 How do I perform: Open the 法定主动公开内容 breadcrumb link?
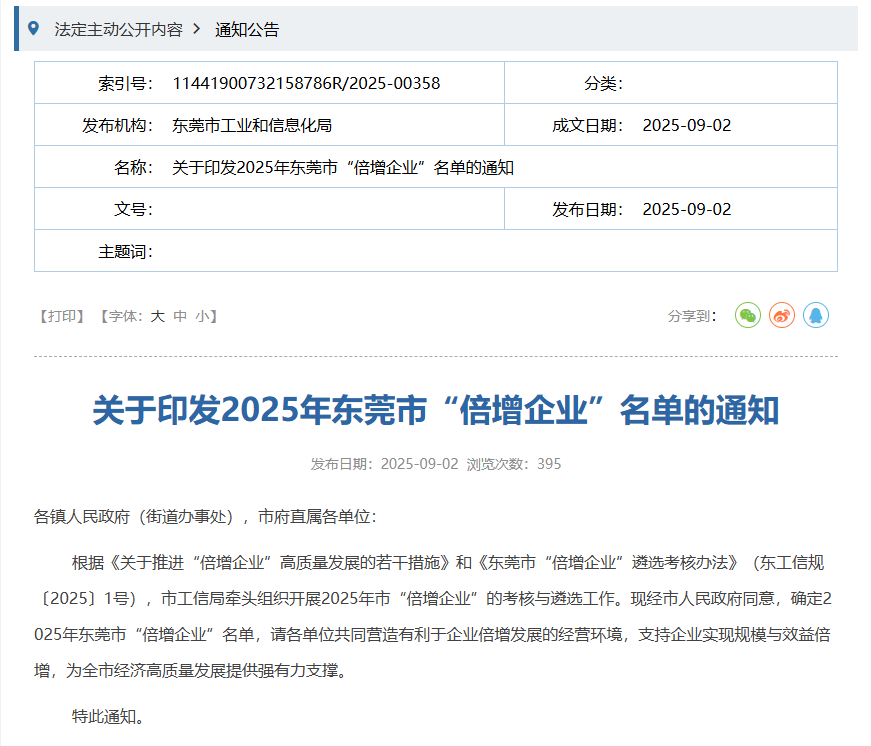pos(118,30)
